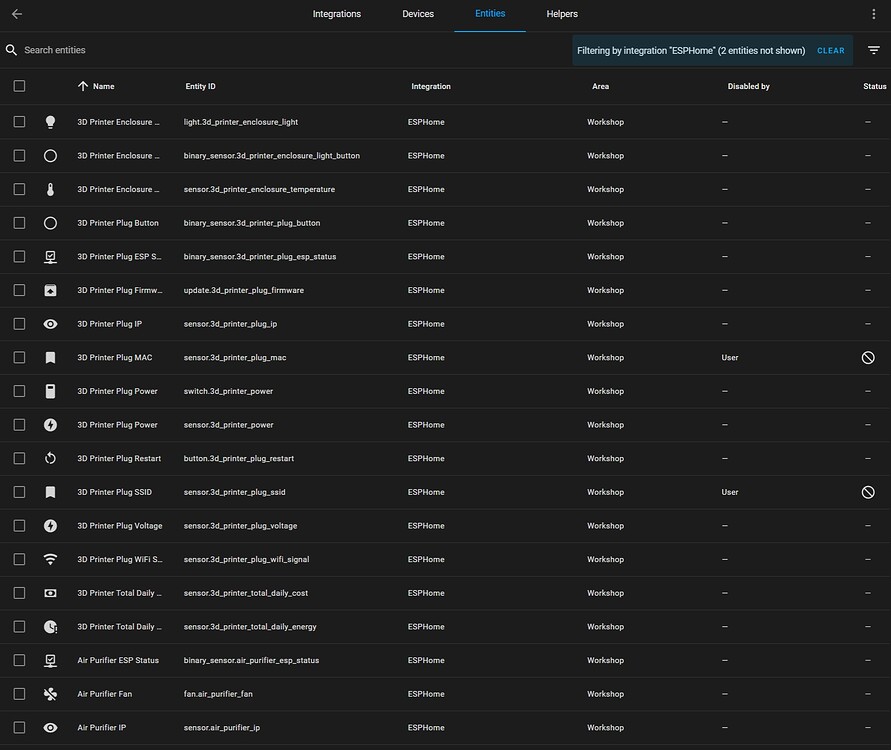Click the thermometer icon for enclosure temperature

[51, 189]
